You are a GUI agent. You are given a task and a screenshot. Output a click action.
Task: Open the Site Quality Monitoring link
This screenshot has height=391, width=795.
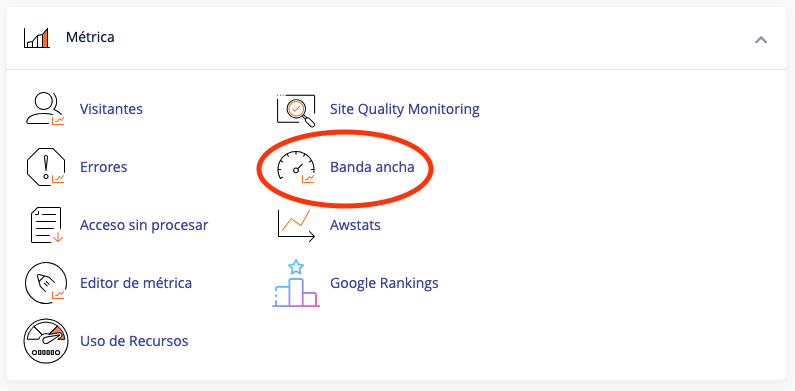pyautogui.click(x=405, y=109)
